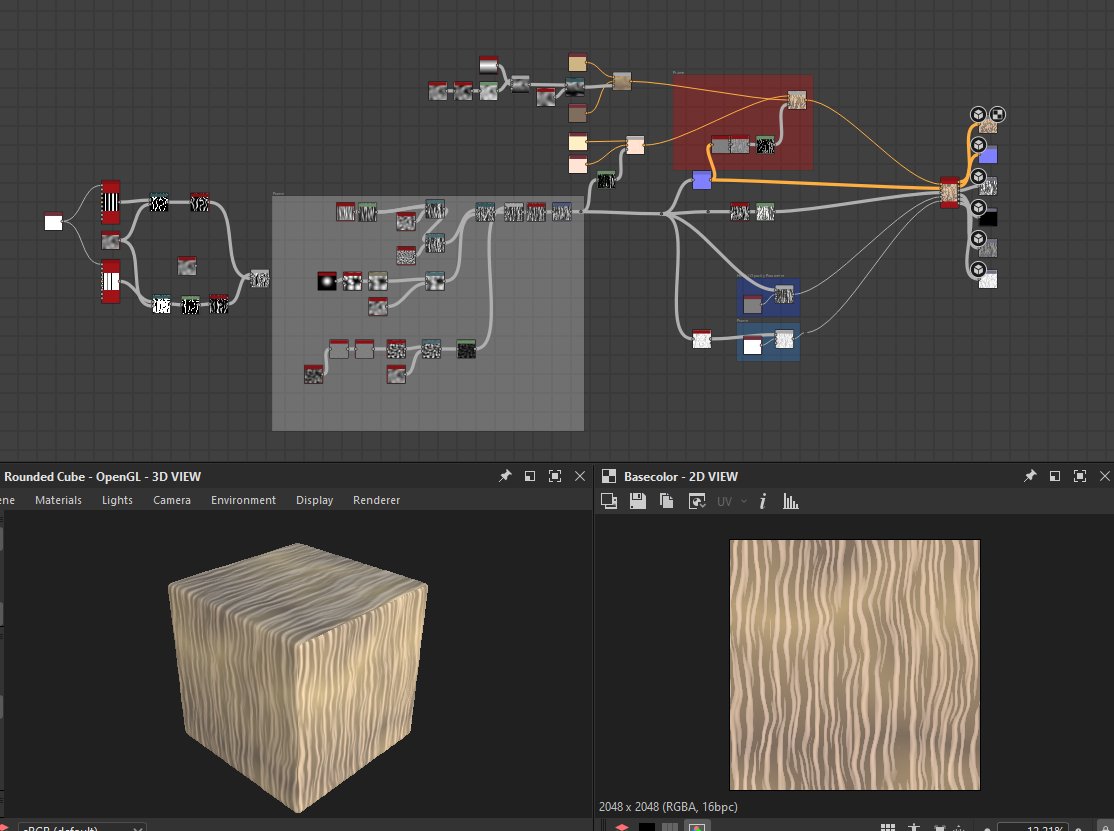Open the image-with-arrow dropdown in 2D toolbar
This screenshot has width=1114, height=831.
click(x=697, y=501)
